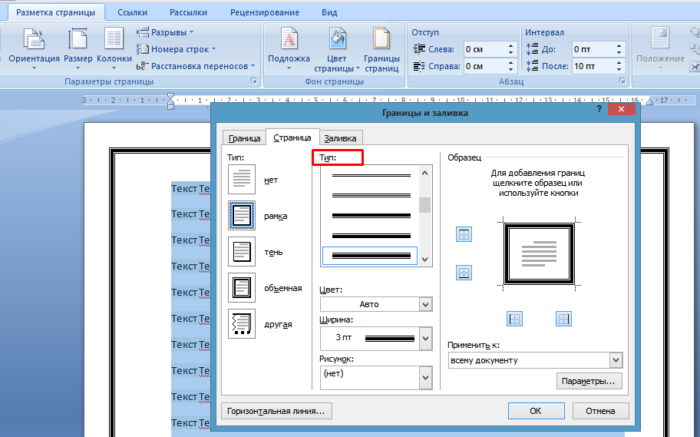
Task: Open the Подложка watermark menu
Action: pyautogui.click(x=289, y=49)
